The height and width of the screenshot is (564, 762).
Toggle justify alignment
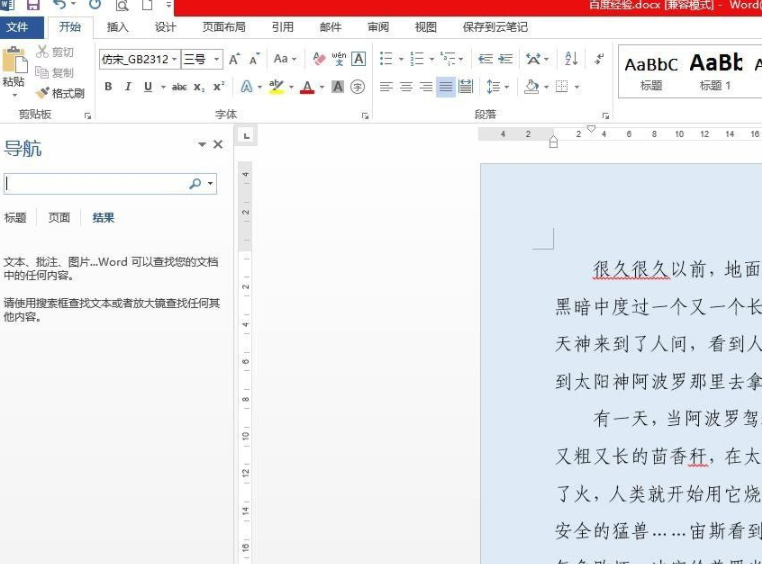coord(446,87)
